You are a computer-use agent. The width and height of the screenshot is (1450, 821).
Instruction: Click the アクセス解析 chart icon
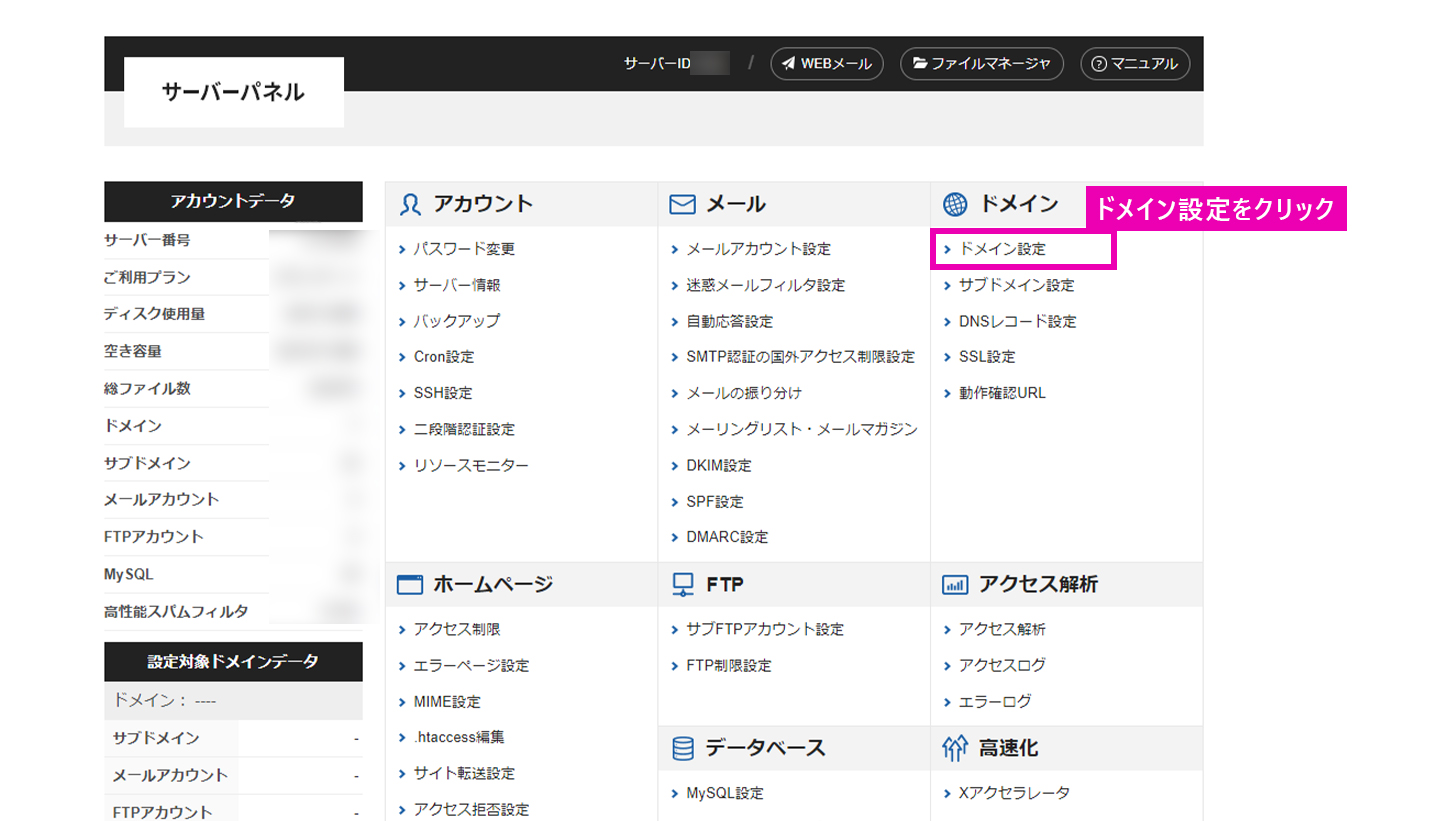click(x=955, y=585)
